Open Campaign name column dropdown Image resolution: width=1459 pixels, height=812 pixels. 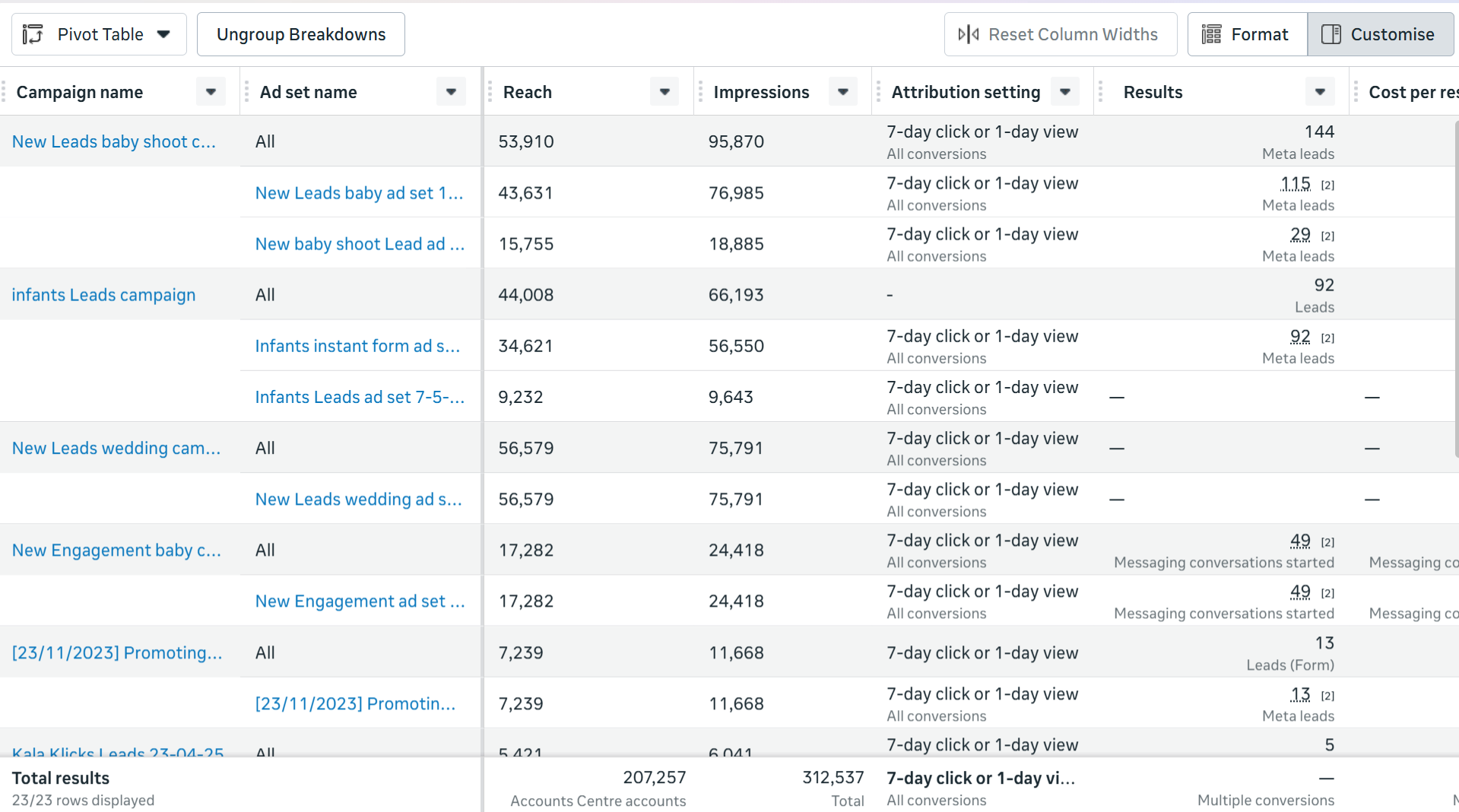click(211, 92)
